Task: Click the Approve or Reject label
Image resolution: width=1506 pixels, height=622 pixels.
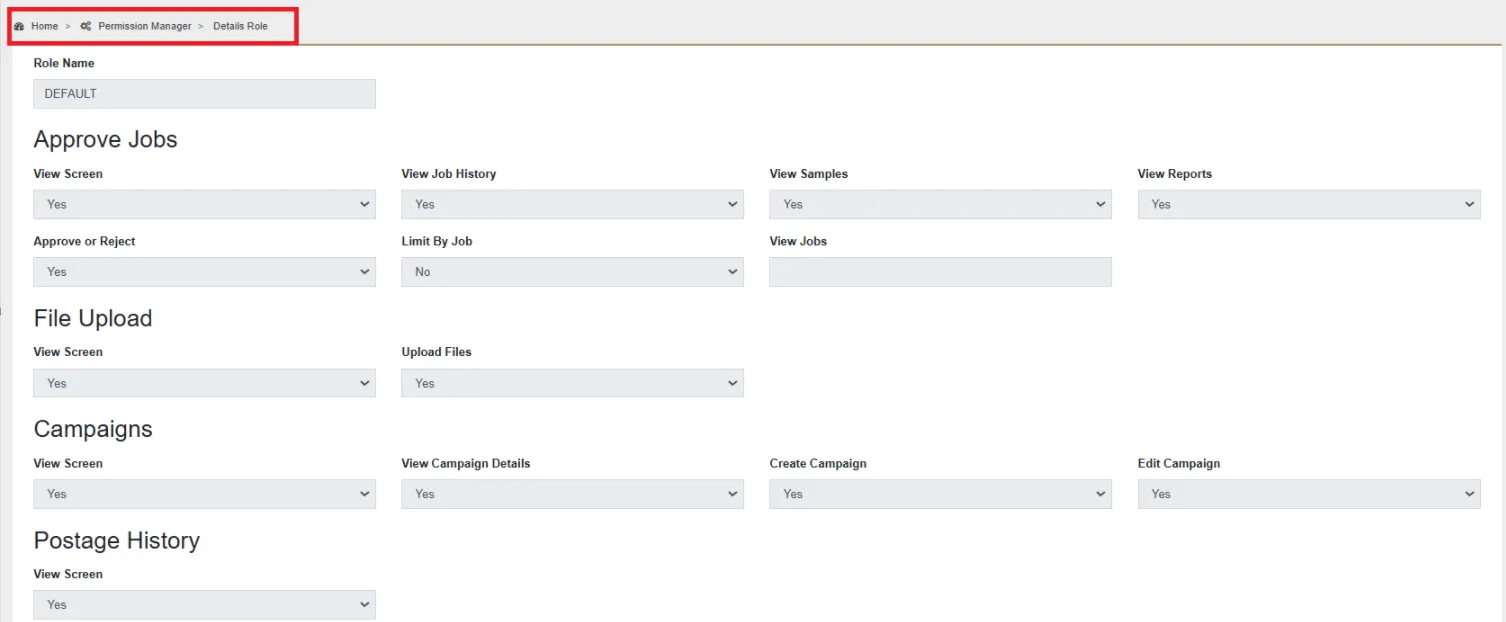Action: (x=85, y=242)
